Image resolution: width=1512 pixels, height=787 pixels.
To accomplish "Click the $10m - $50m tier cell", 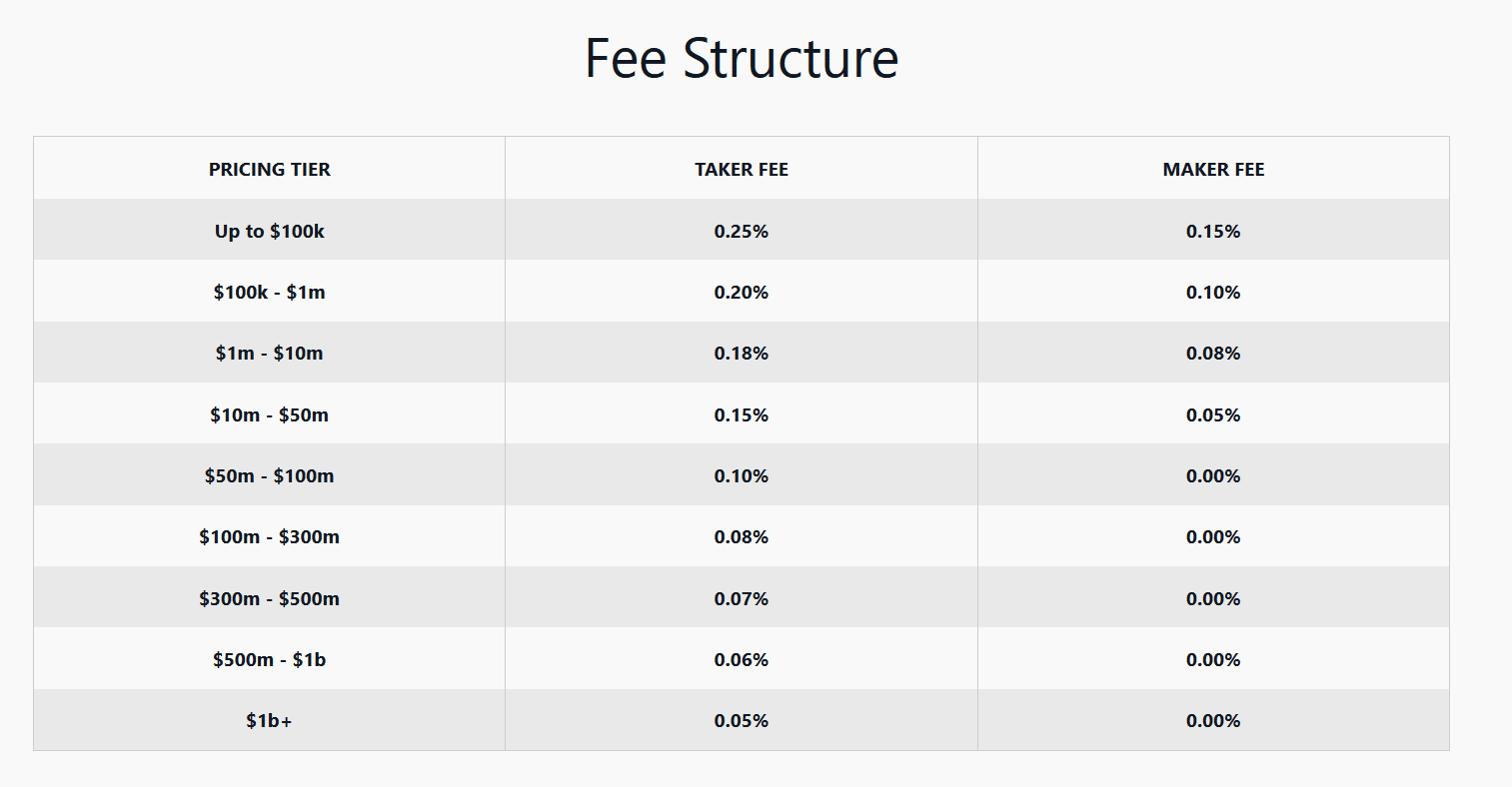I will tap(270, 414).
